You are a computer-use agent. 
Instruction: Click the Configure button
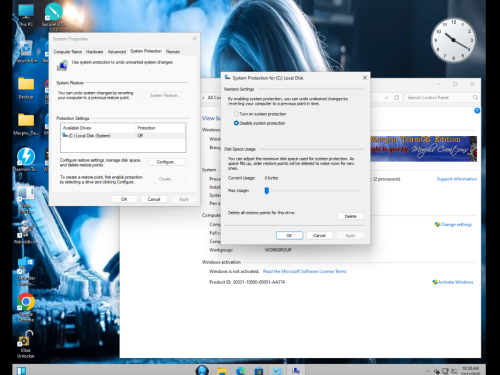click(x=167, y=162)
